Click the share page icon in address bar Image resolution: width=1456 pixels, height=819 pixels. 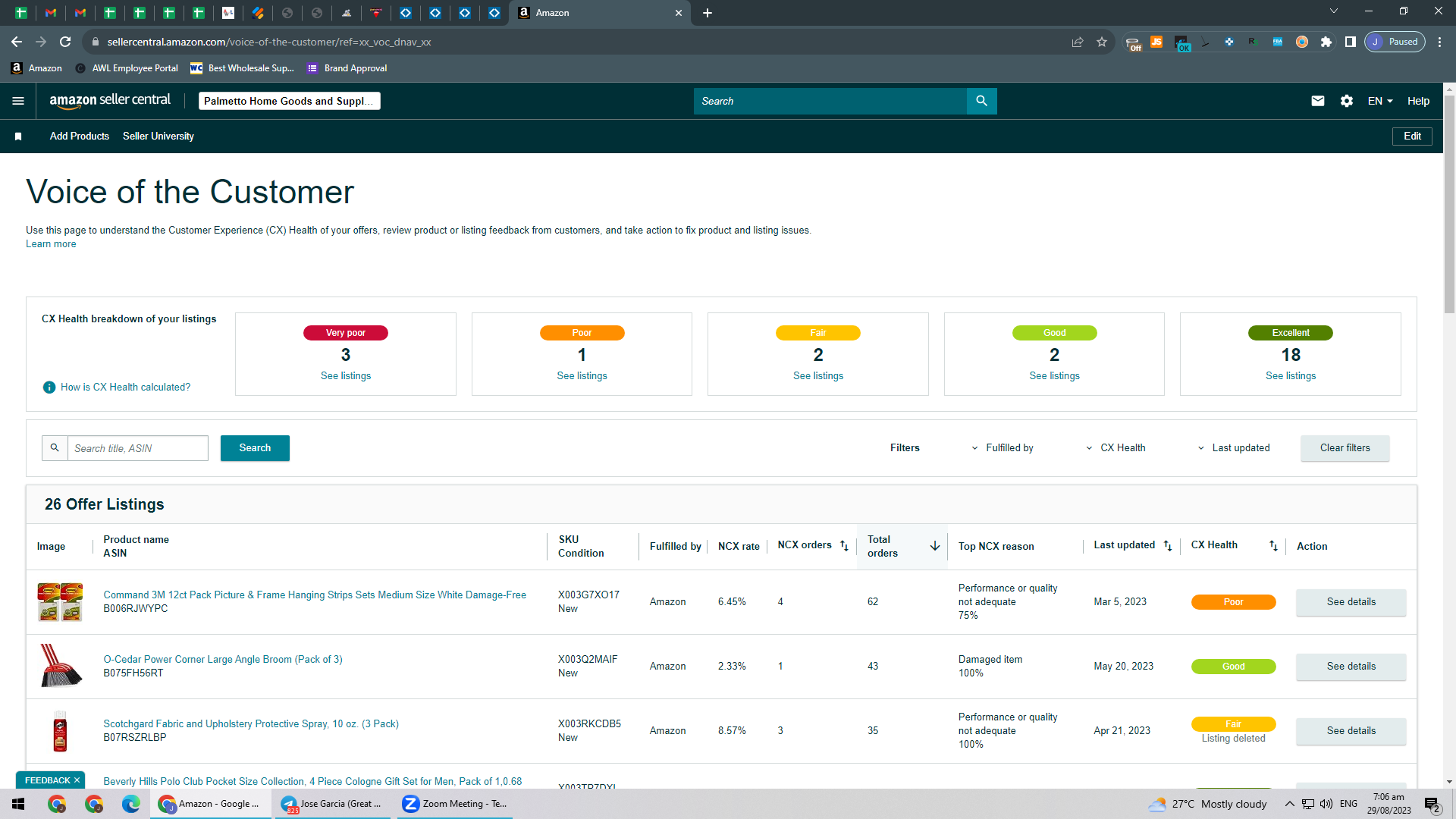click(x=1078, y=42)
